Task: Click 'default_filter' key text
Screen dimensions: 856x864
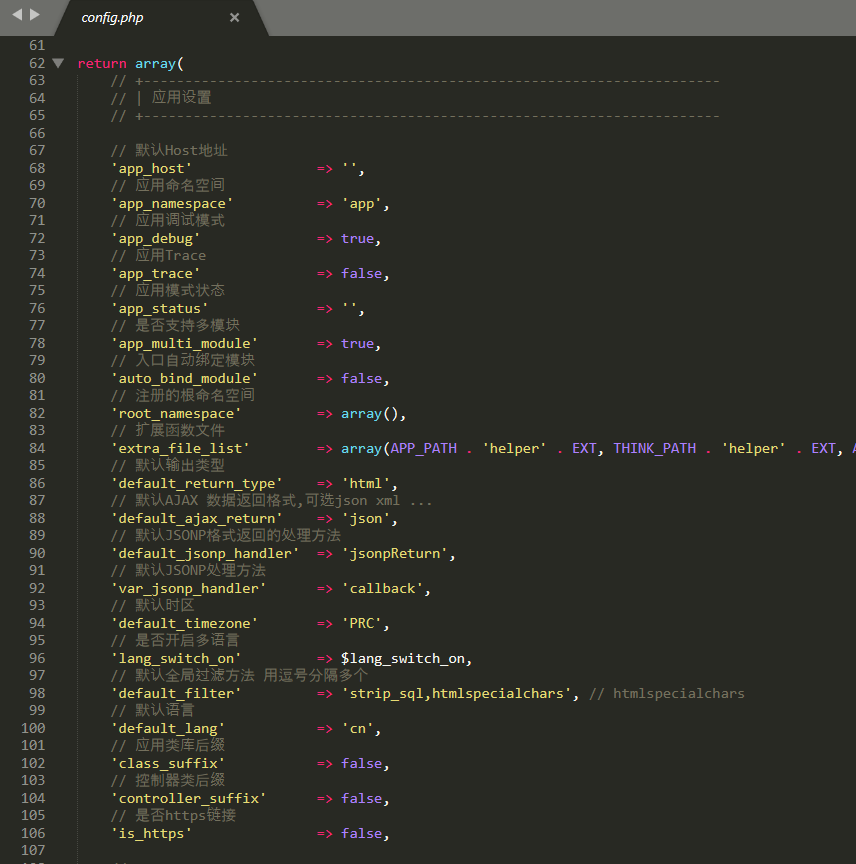Action: 176,694
